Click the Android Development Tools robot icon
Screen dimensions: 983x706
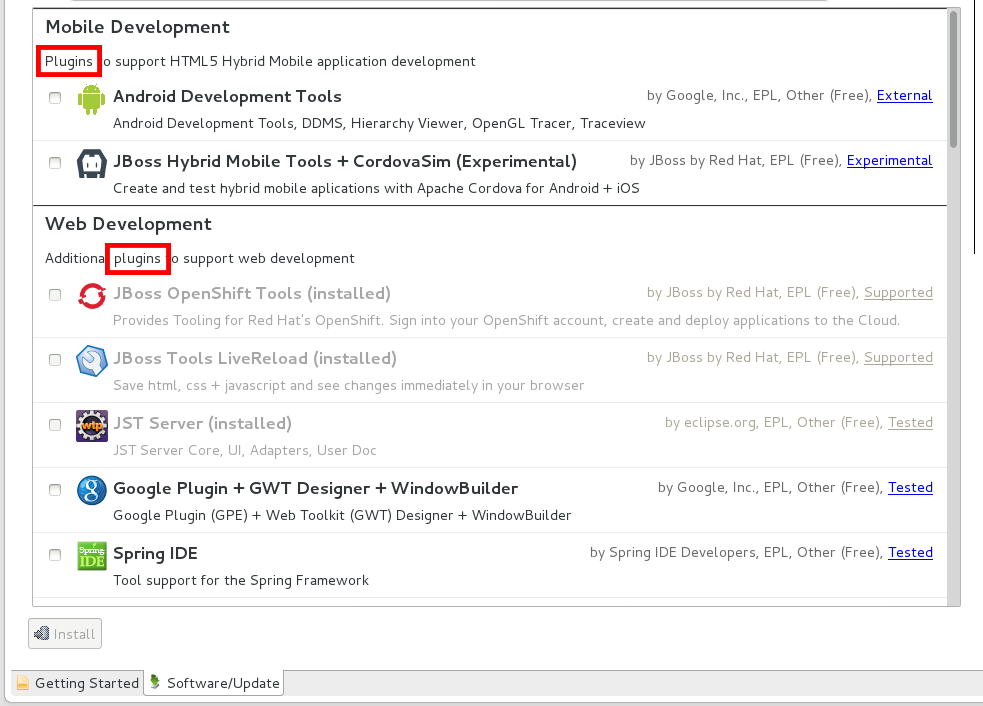tap(92, 98)
